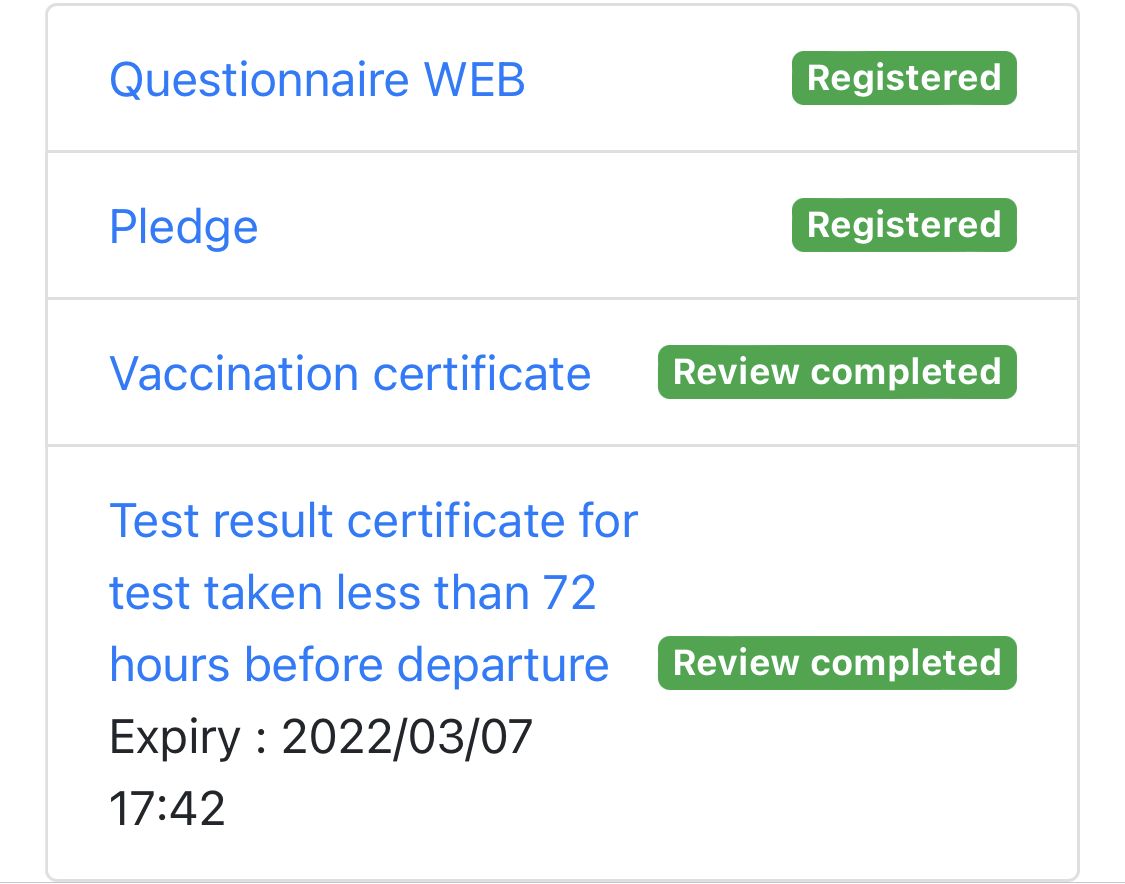
Task: Click the 'Test result certificate for' line
Action: [x=373, y=521]
